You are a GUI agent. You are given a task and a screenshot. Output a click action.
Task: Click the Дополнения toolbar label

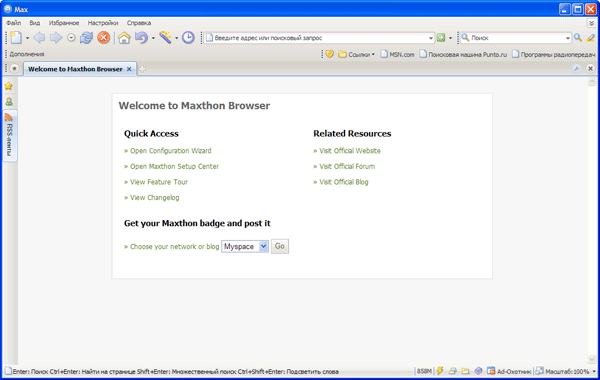27,54
